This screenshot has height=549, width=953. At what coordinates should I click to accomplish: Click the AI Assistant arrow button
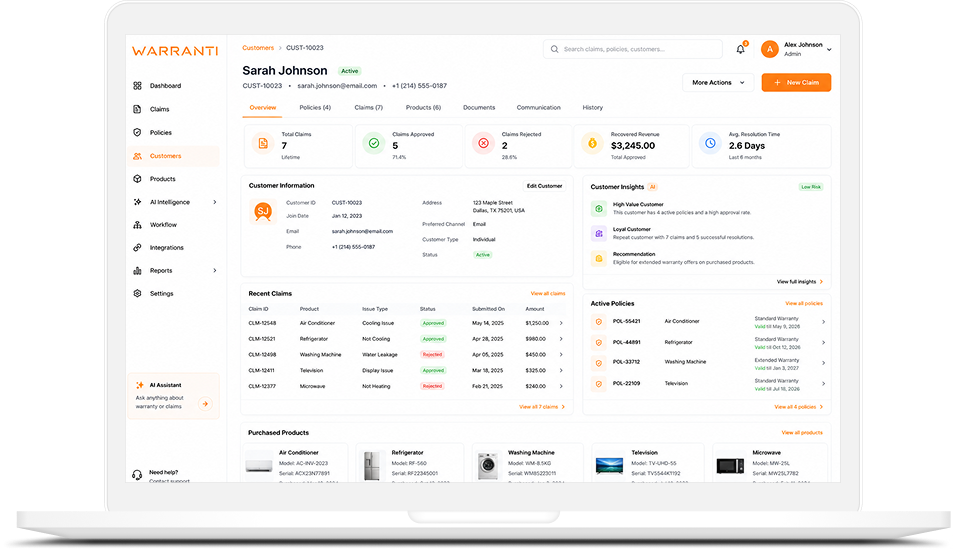coord(205,404)
